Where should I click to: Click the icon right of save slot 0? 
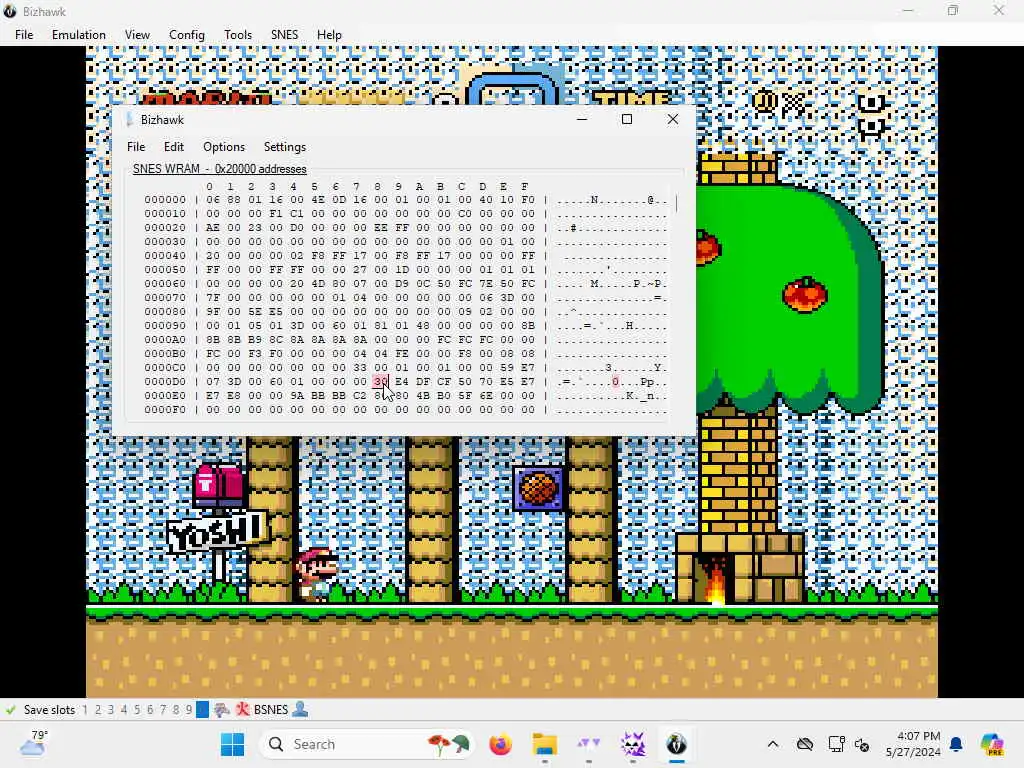pos(222,710)
